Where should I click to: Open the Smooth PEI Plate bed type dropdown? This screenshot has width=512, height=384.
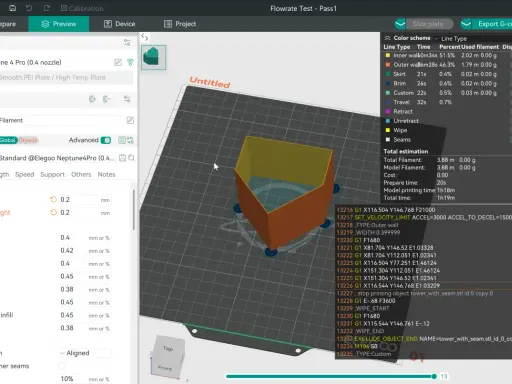[66, 78]
